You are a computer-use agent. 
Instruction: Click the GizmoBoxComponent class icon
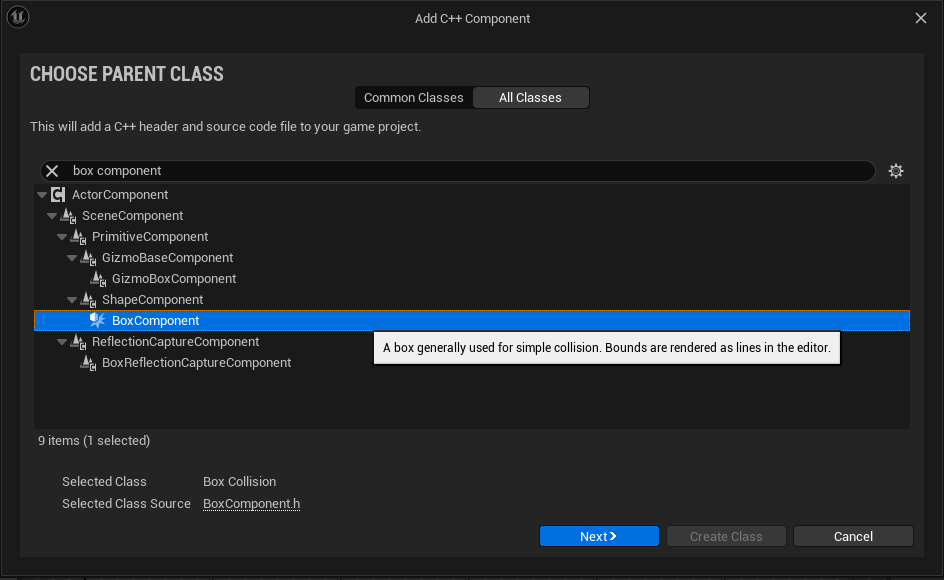99,279
